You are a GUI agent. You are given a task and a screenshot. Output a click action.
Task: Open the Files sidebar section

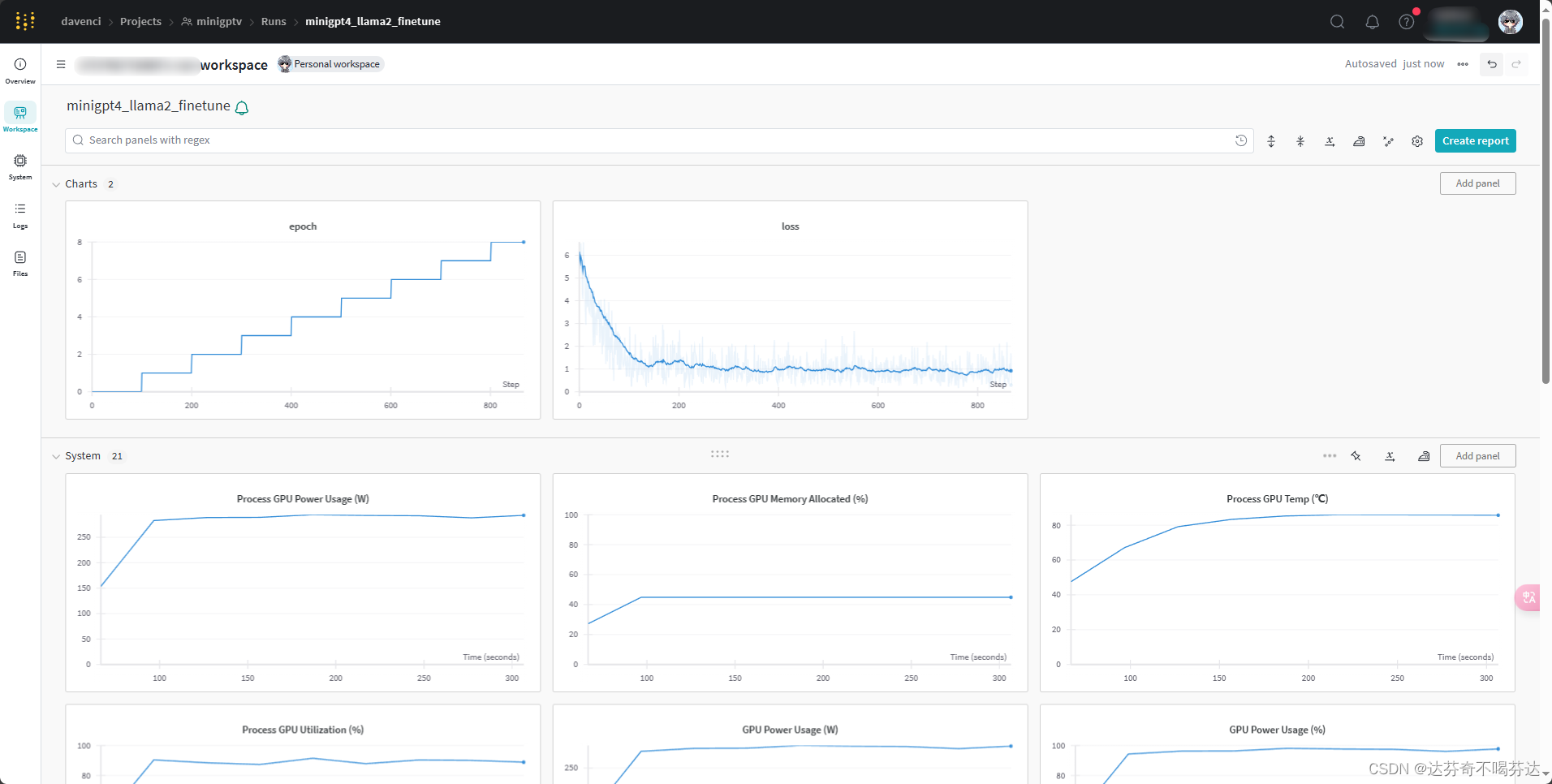click(x=20, y=263)
